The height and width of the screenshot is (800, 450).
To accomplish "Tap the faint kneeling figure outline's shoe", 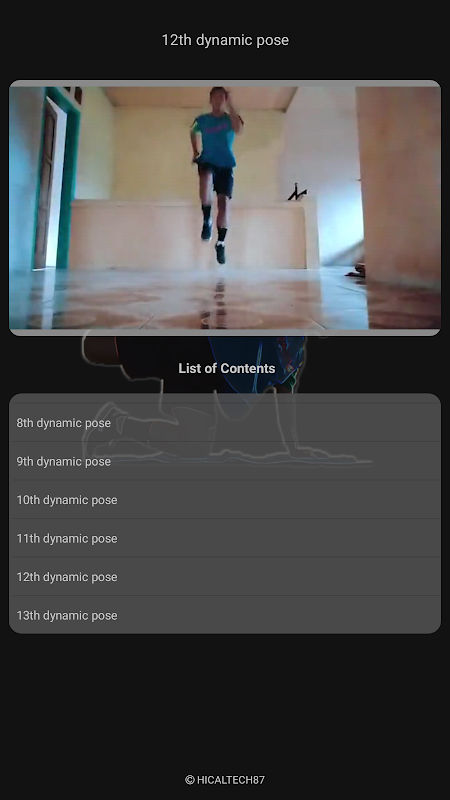I will click(x=105, y=429).
